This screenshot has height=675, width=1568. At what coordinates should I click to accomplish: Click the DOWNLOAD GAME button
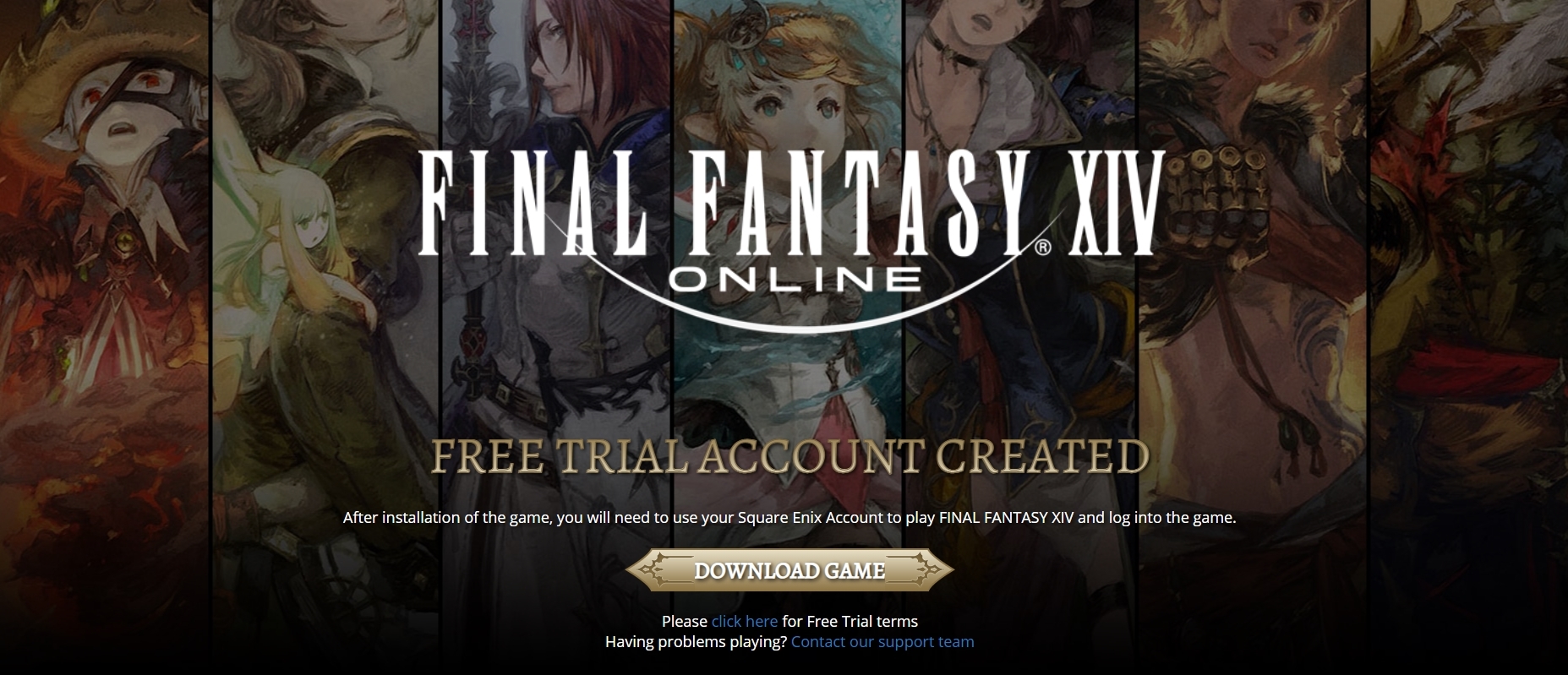pyautogui.click(x=789, y=570)
